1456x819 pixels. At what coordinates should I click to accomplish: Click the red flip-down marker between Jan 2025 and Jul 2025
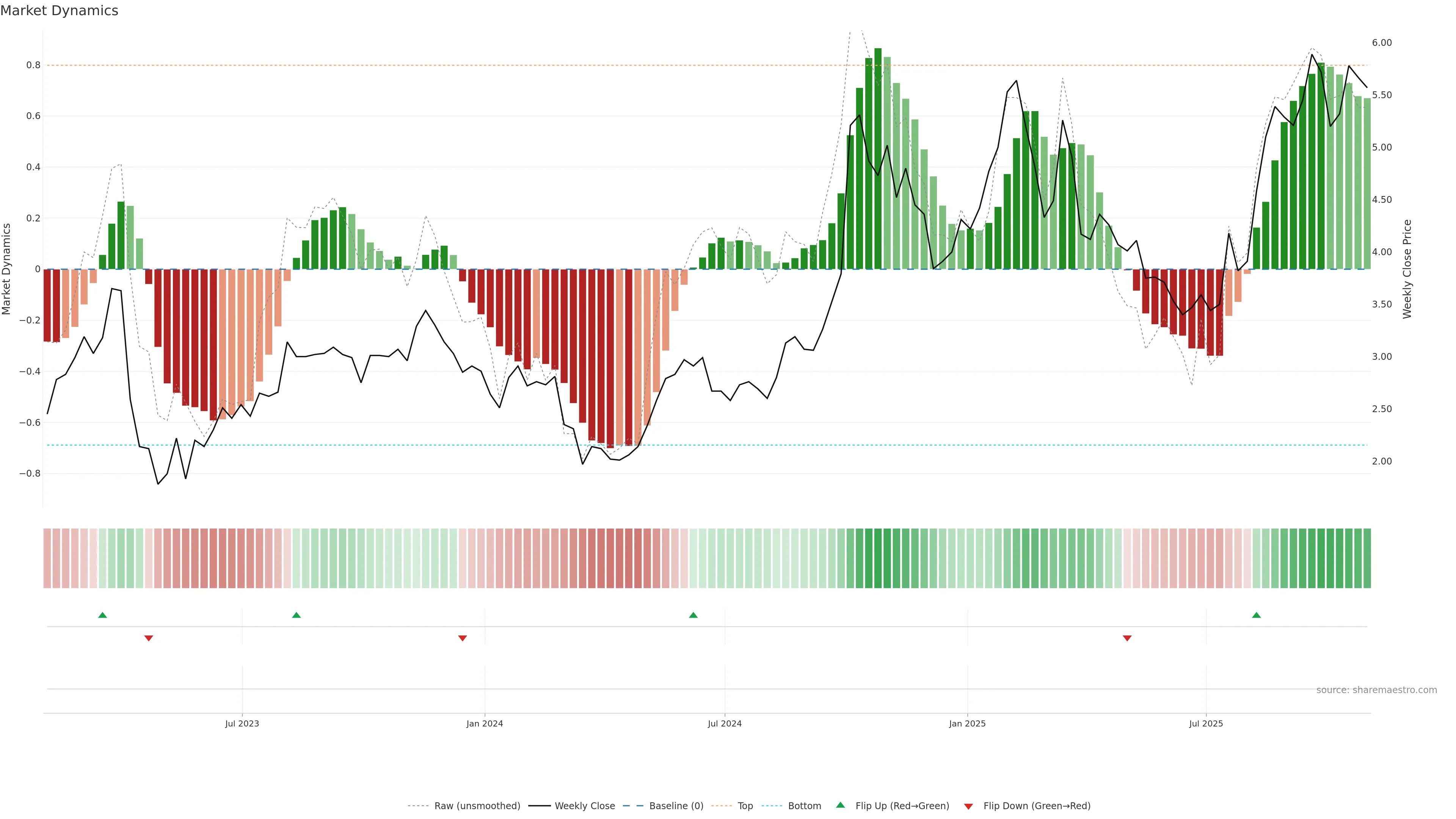[x=1127, y=638]
